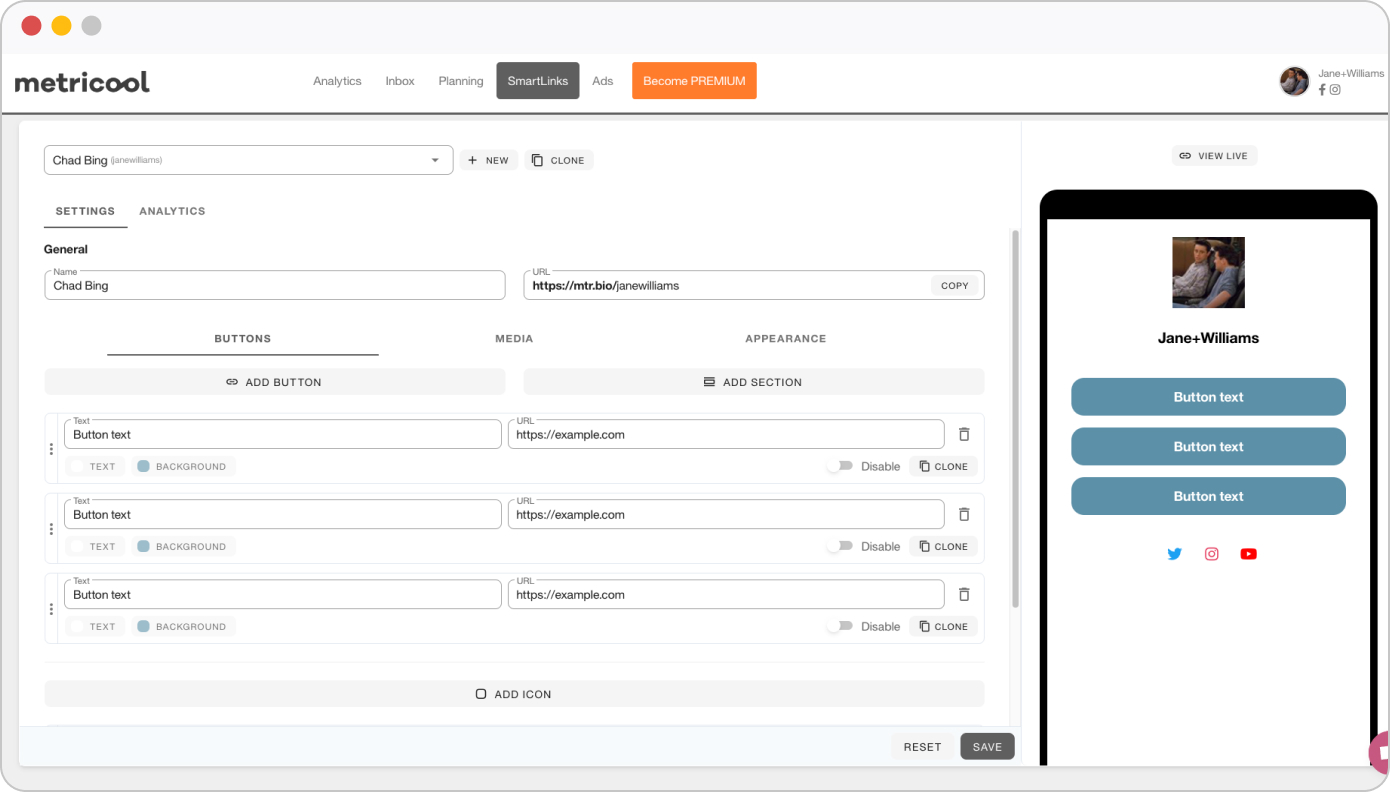Click the settings panel vertical scrollbar
The height and width of the screenshot is (792, 1390).
coord(1015,418)
